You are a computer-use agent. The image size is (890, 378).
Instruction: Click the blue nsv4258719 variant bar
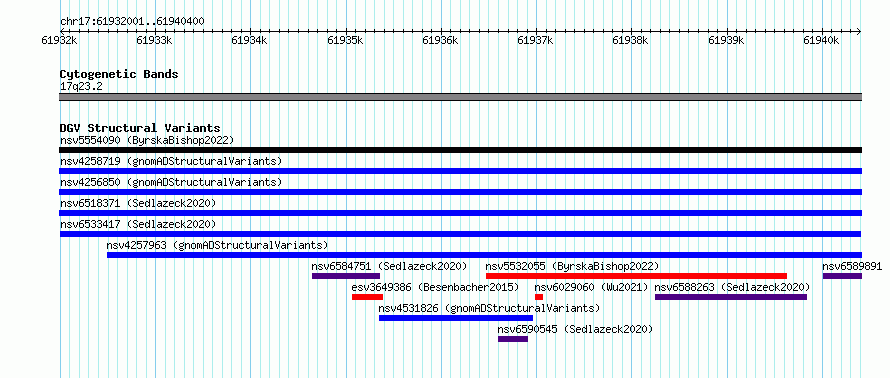click(x=460, y=171)
